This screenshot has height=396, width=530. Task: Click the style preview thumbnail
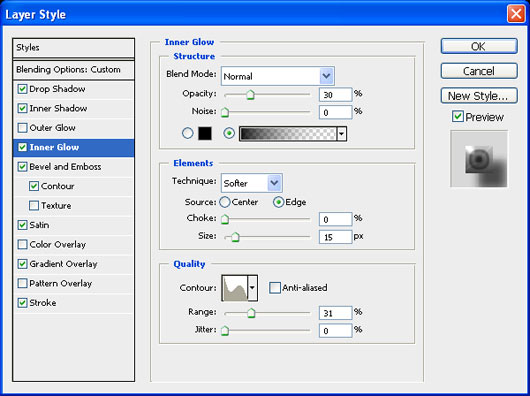point(479,159)
